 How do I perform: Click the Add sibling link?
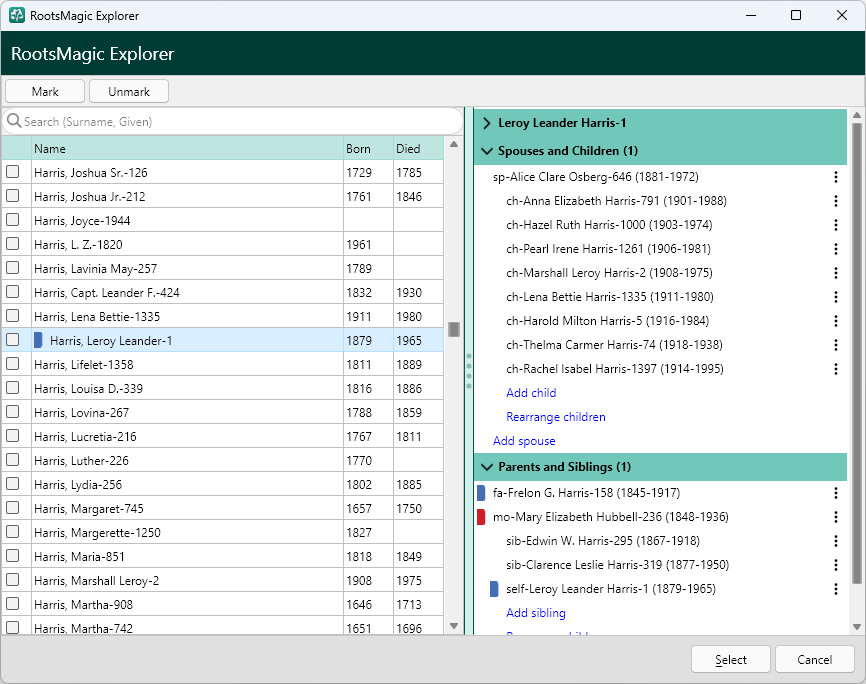[x=536, y=613]
